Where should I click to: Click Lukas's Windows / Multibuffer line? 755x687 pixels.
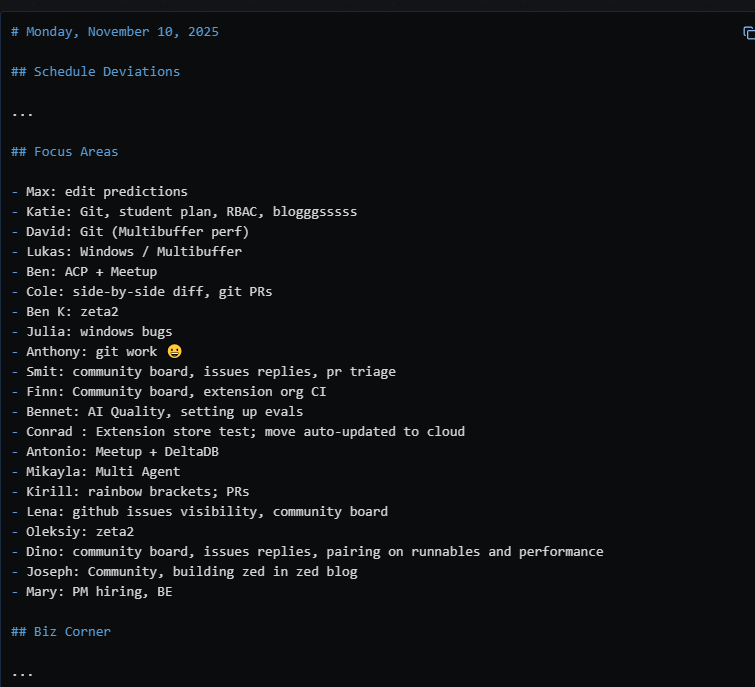pyautogui.click(x=127, y=252)
